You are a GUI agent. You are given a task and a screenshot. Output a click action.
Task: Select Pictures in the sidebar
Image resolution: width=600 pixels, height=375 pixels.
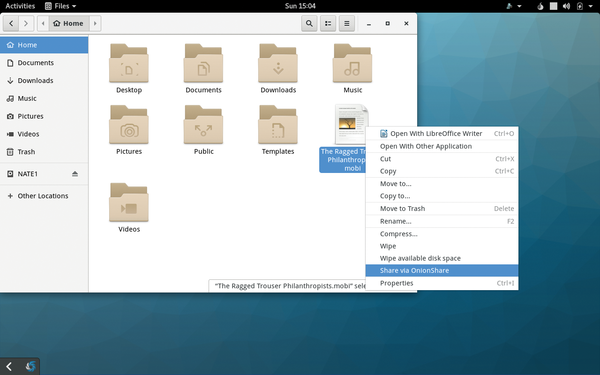click(44, 116)
